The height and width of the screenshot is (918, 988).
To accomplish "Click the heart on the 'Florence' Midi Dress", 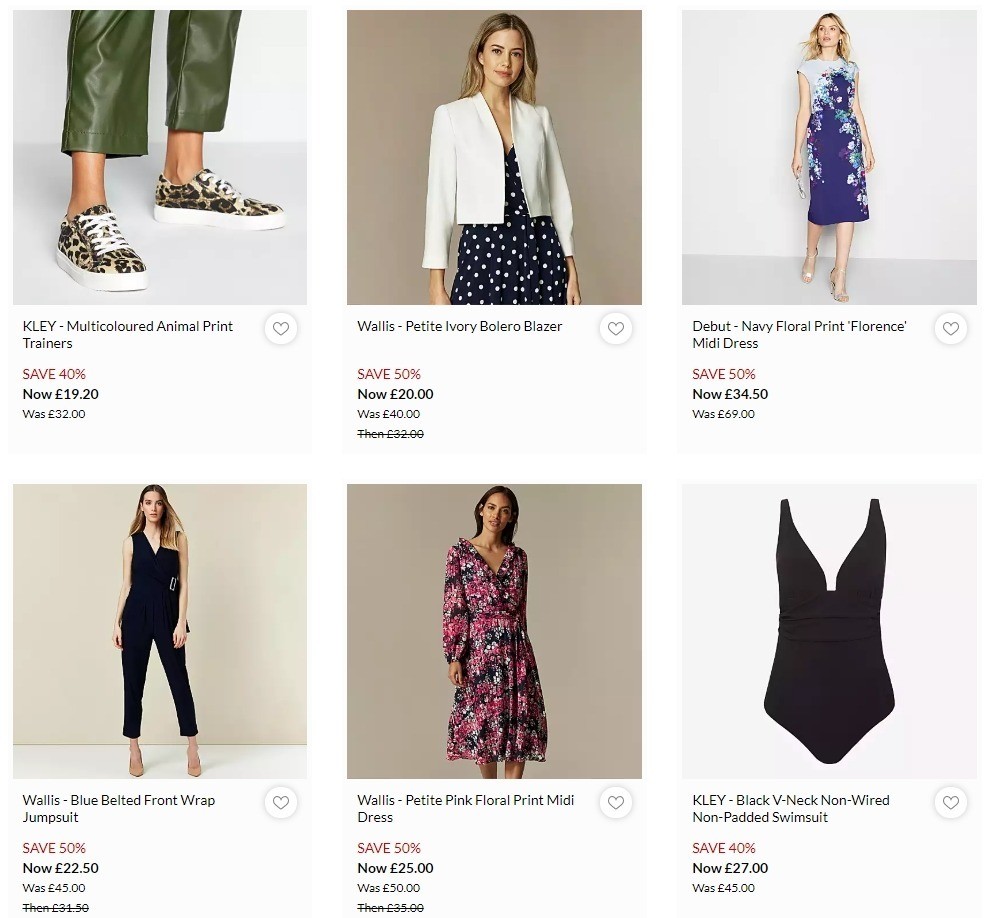I will (950, 328).
